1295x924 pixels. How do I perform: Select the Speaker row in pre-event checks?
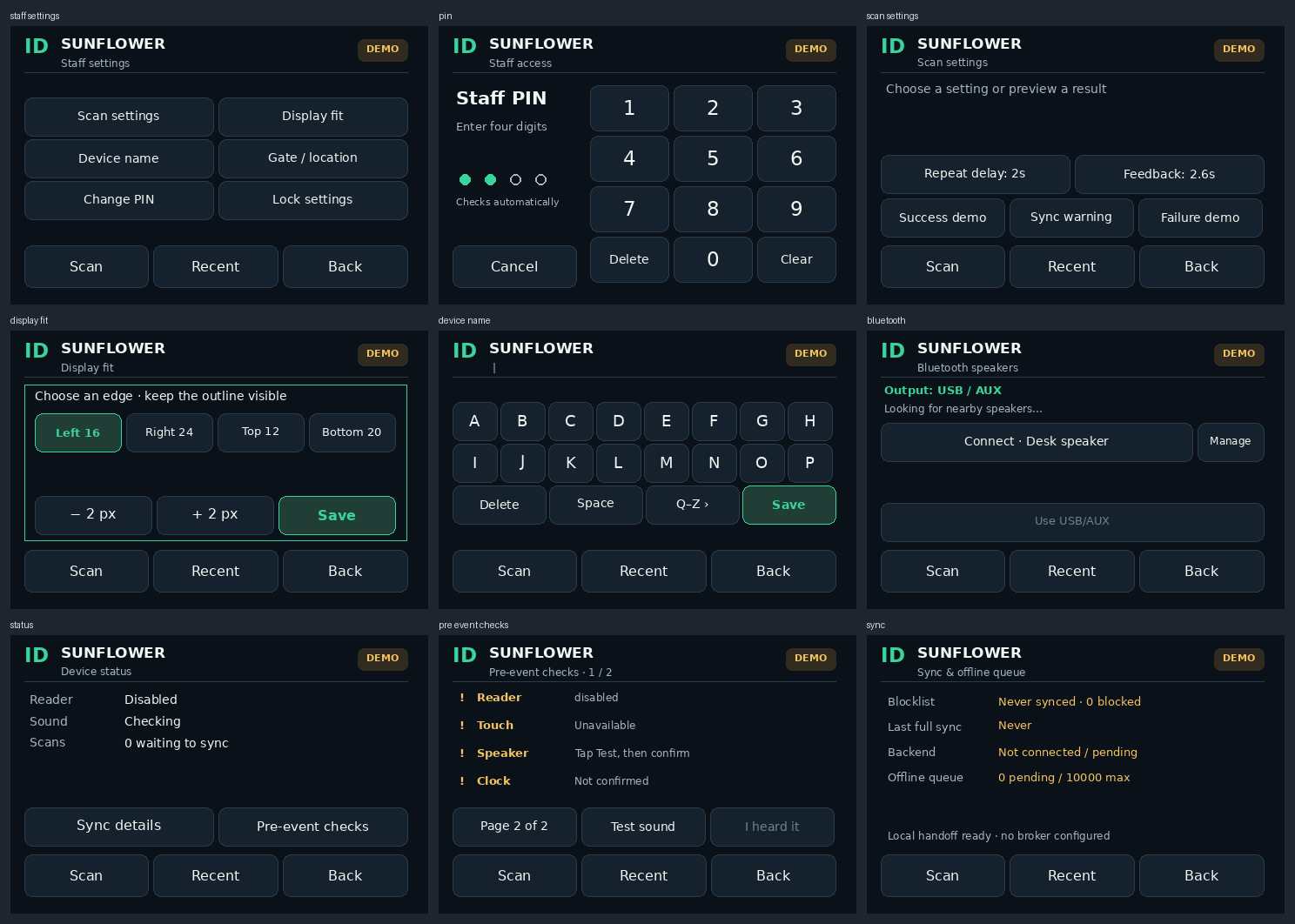(x=644, y=753)
